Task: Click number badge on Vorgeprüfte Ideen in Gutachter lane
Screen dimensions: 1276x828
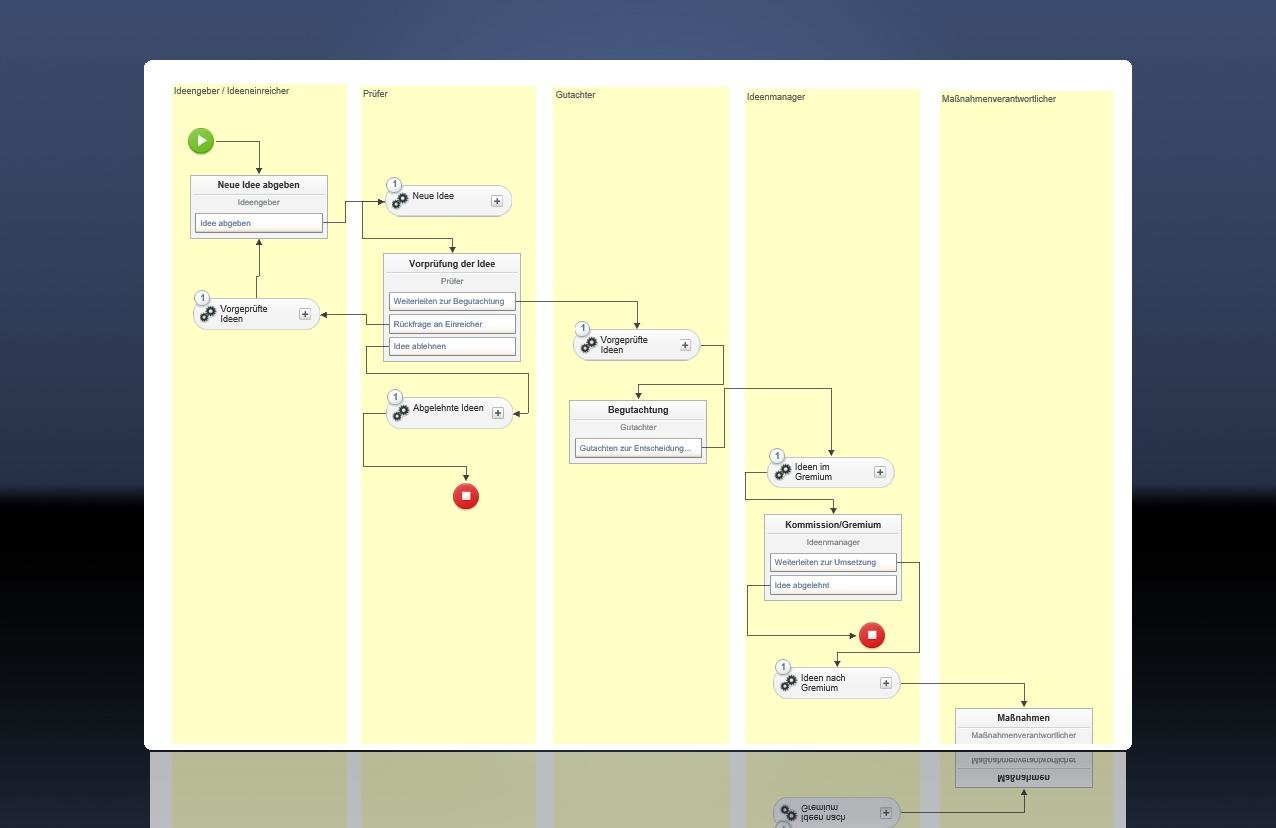Action: [583, 329]
